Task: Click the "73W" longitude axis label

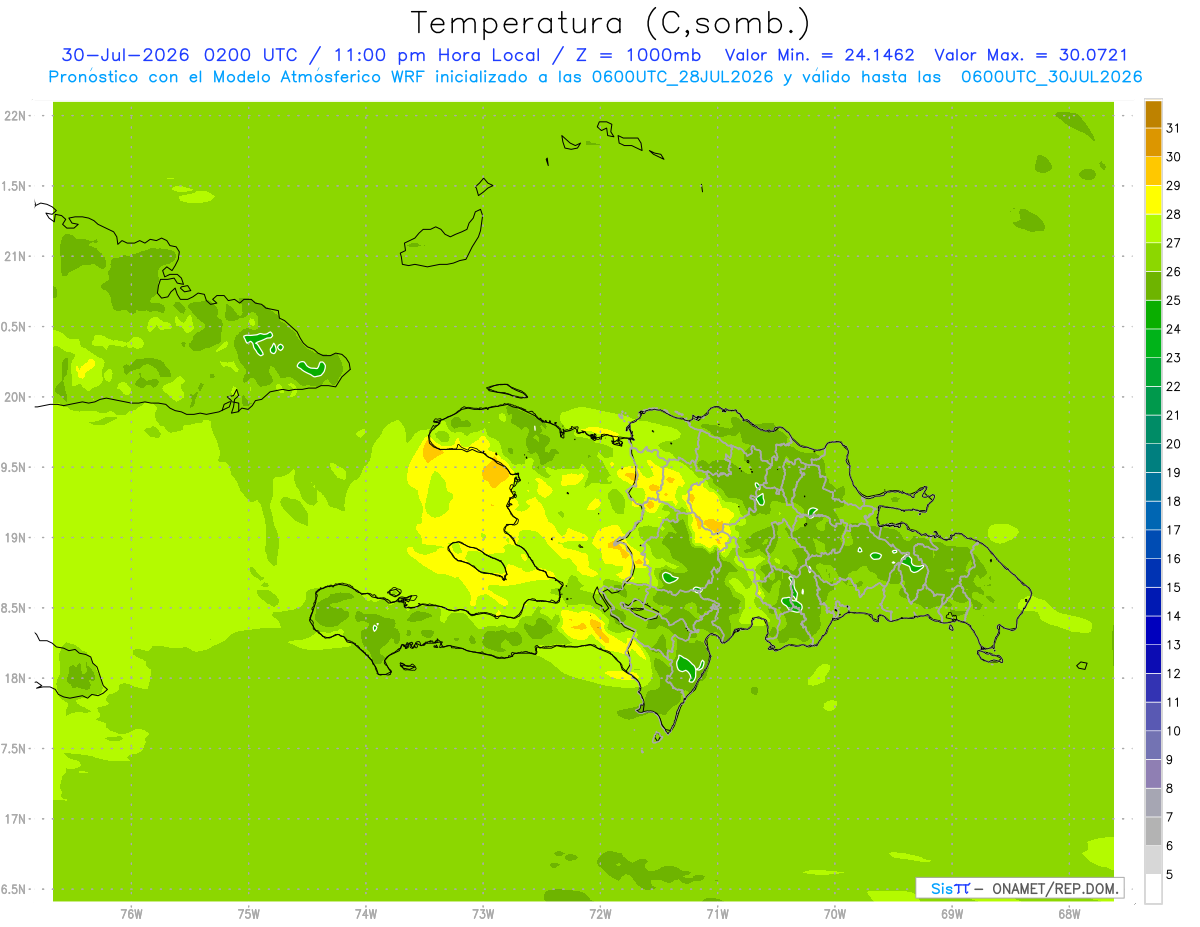Action: [483, 914]
